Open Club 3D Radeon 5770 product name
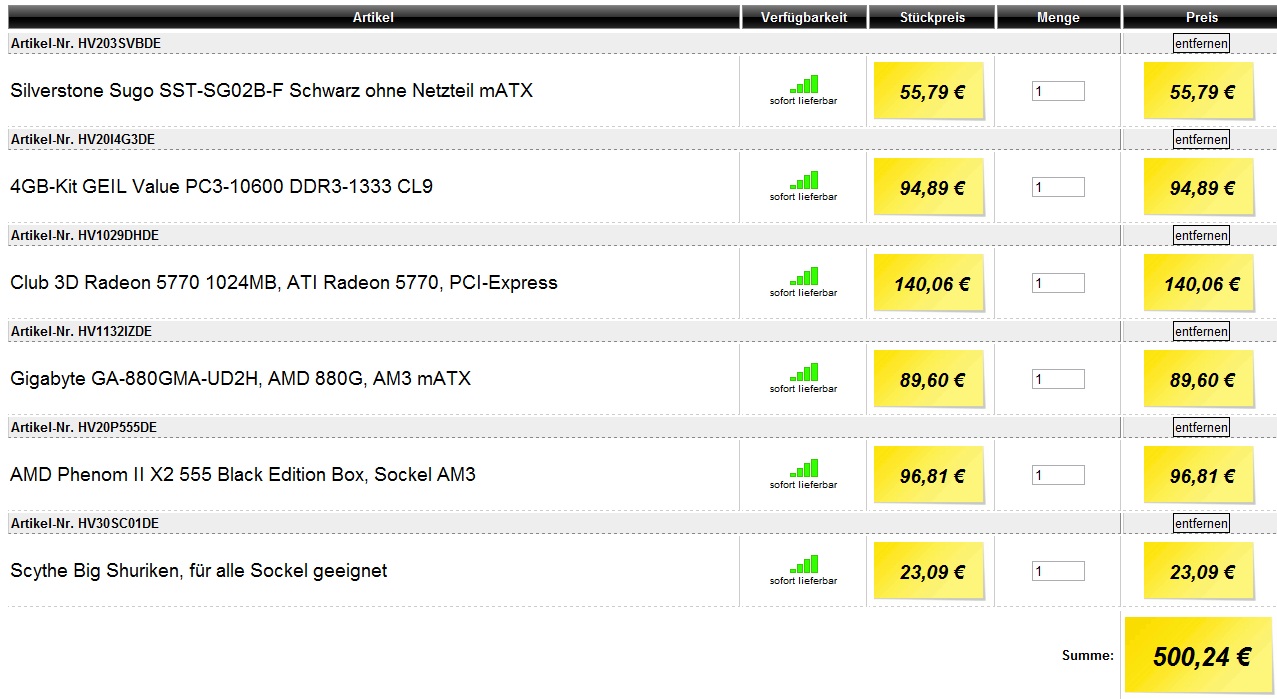1277x699 pixels. tap(284, 283)
